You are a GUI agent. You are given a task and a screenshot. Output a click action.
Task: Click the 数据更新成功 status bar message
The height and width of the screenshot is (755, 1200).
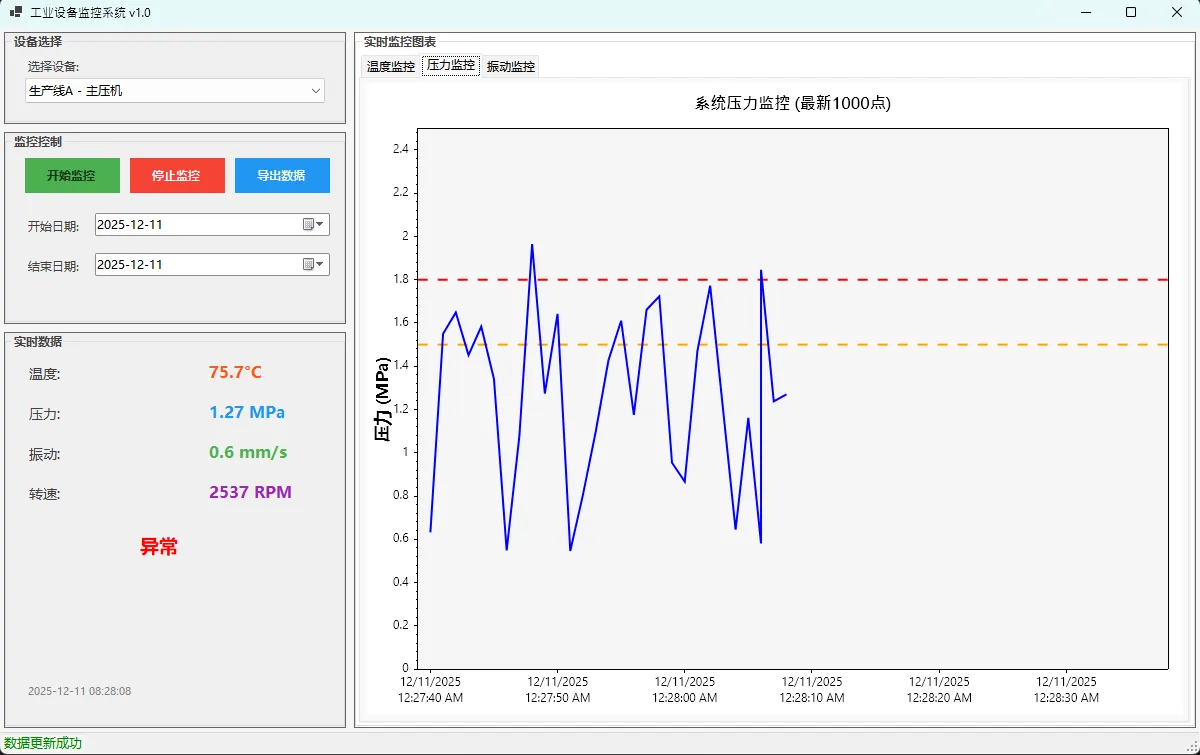pyautogui.click(x=42, y=744)
